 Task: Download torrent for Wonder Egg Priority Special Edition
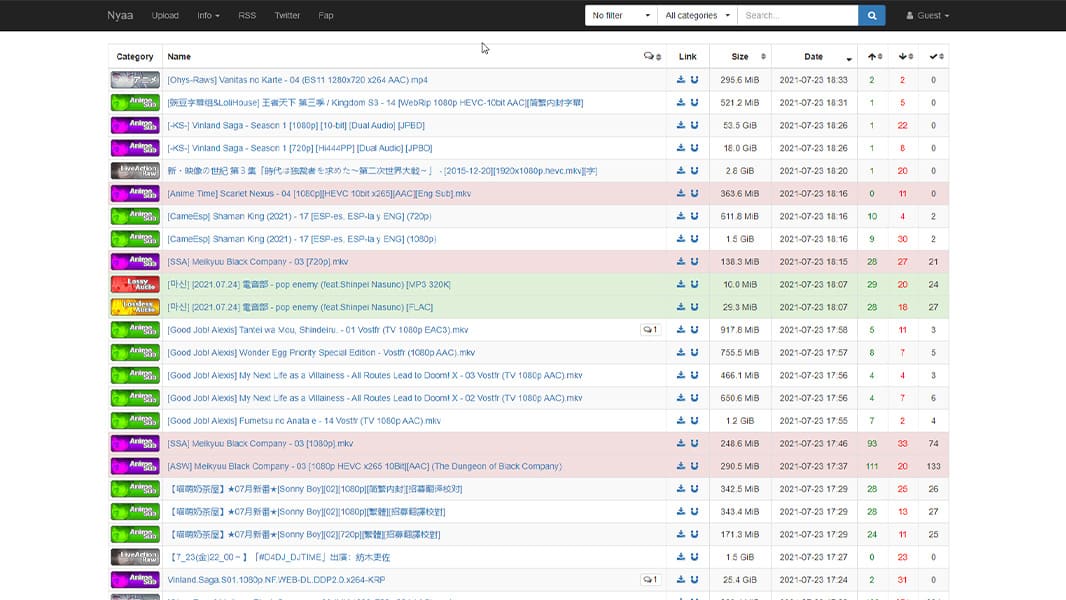pyautogui.click(x=681, y=352)
